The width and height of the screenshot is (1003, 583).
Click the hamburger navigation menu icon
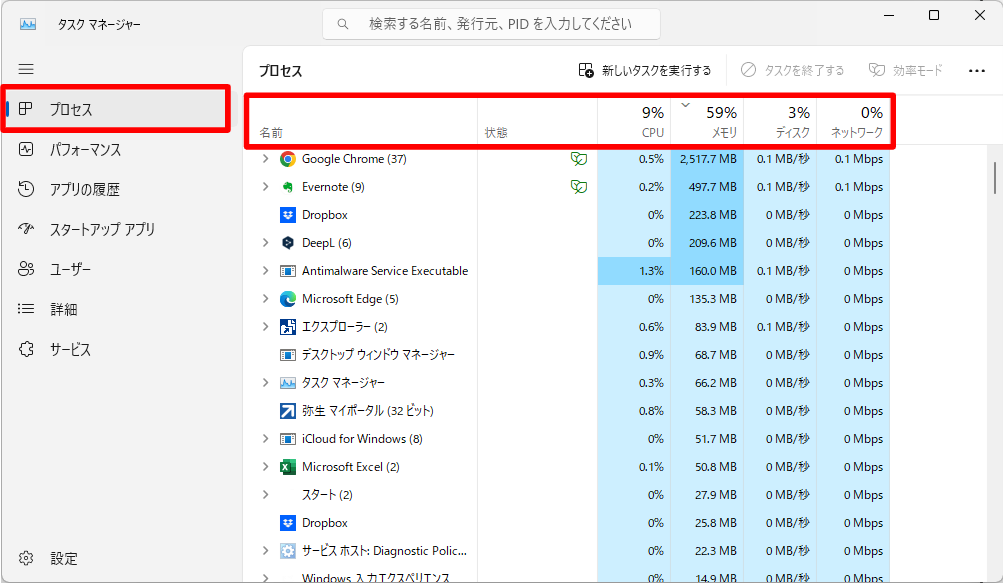pyautogui.click(x=26, y=69)
